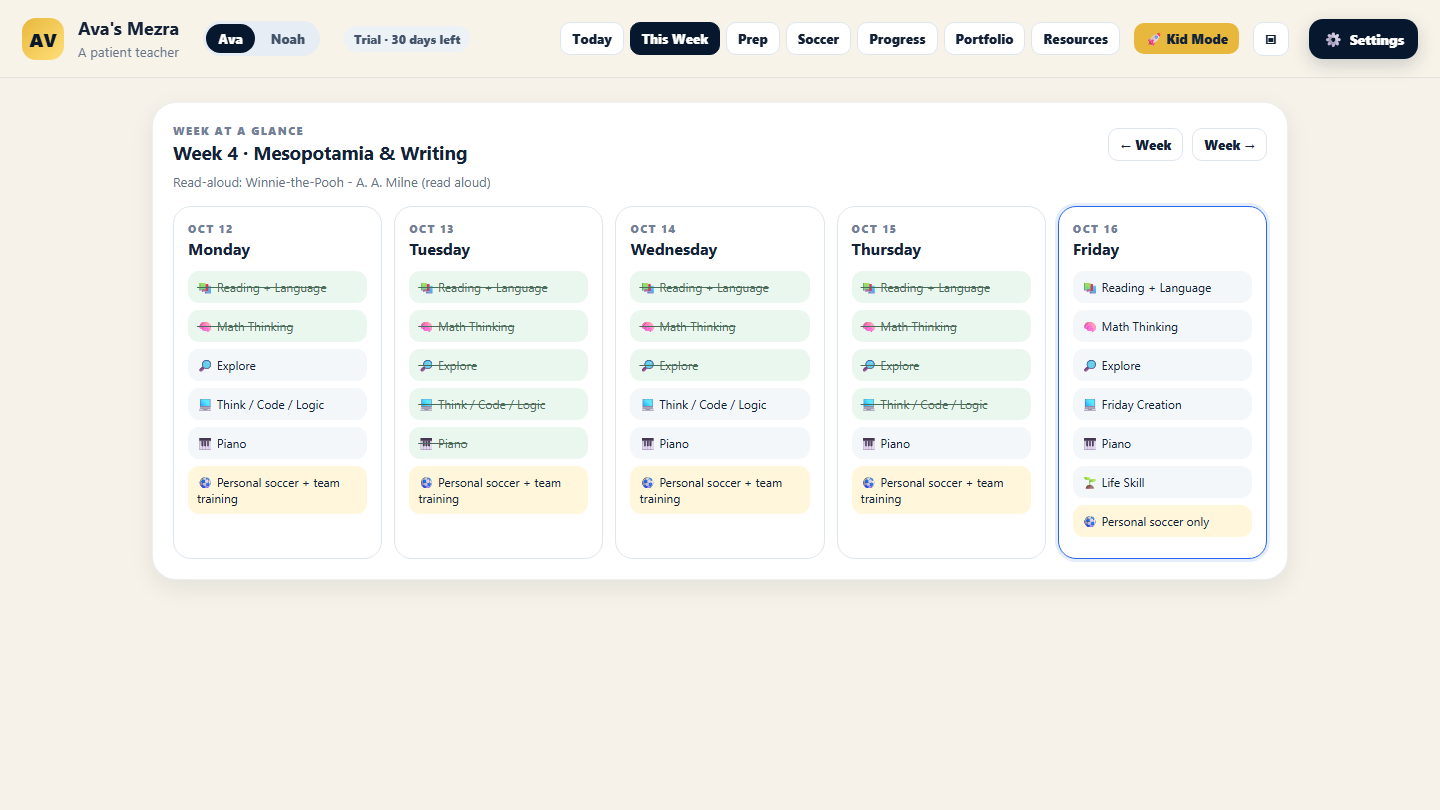Viewport: 1440px width, 810px height.
Task: Enable Kid Mode
Action: pos(1186,39)
